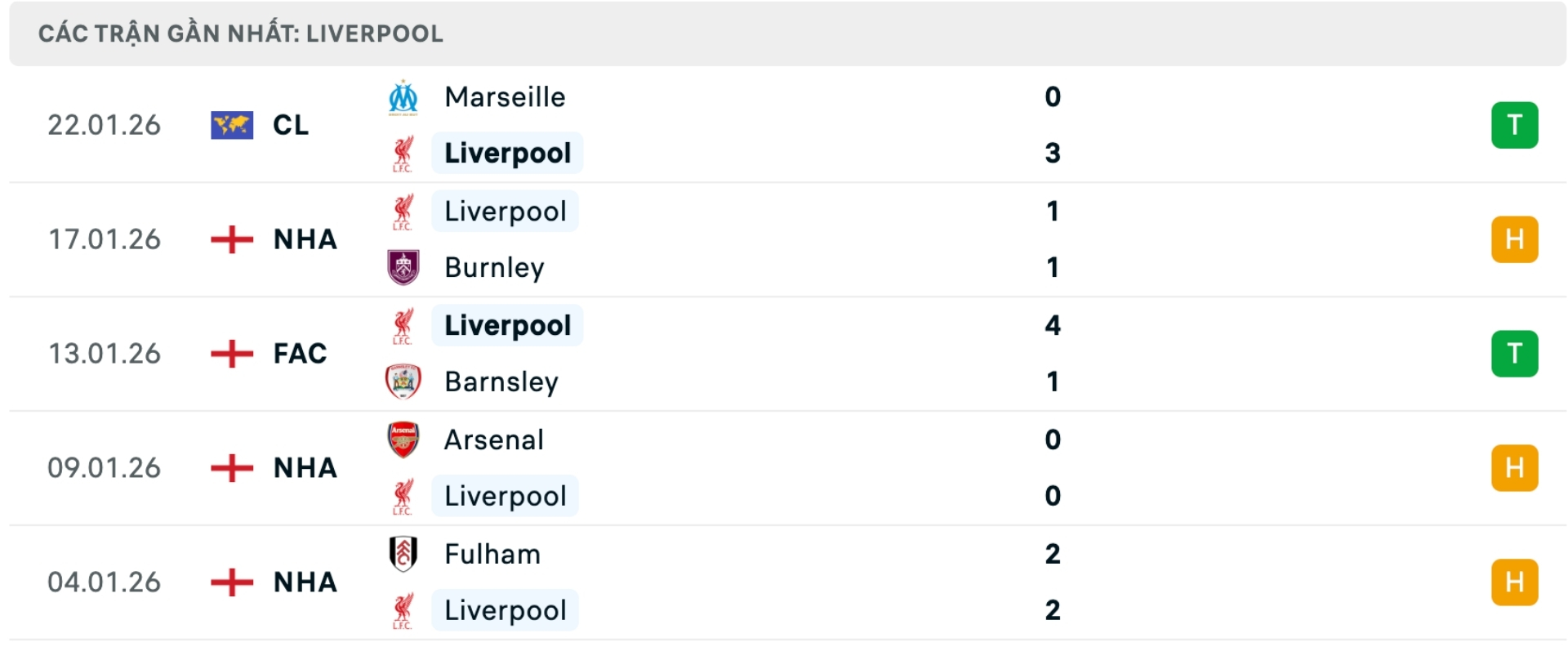The image size is (1568, 647).
Task: Toggle the green T result badge for Marseille match
Action: click(1516, 125)
